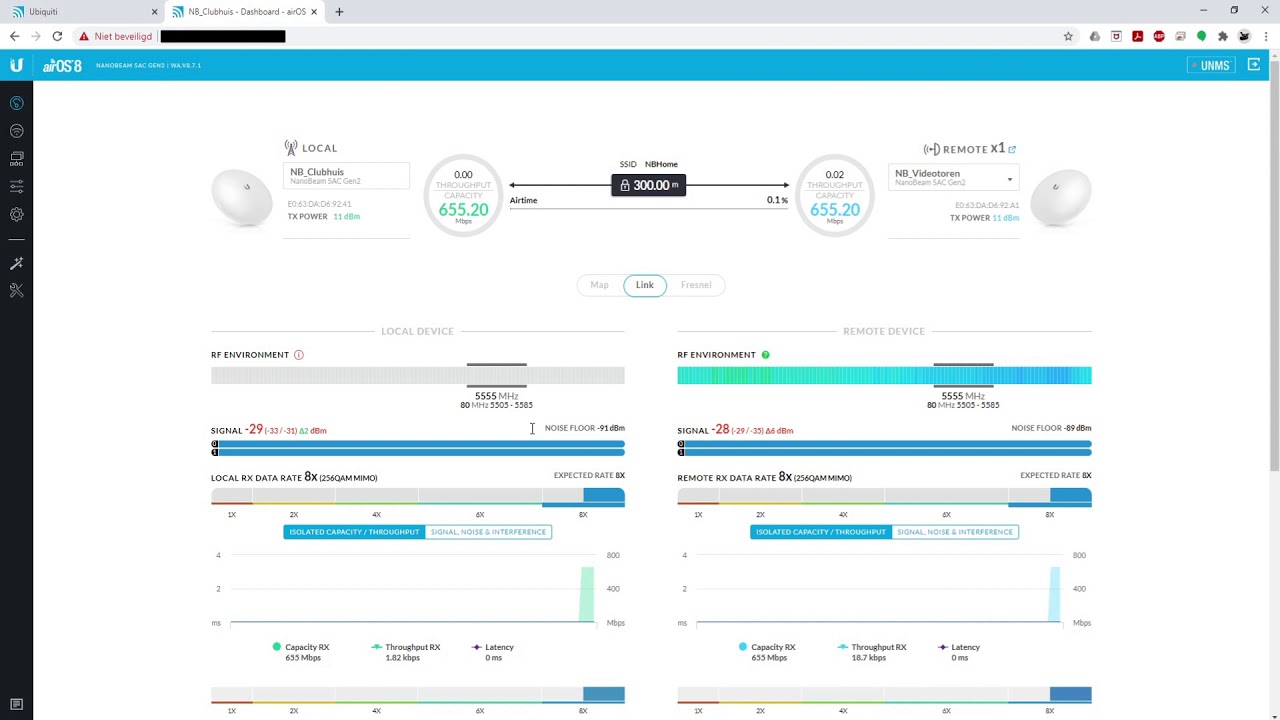The height and width of the screenshot is (720, 1280).
Task: Open Chrome's three-dot menu
Action: 1265,36
